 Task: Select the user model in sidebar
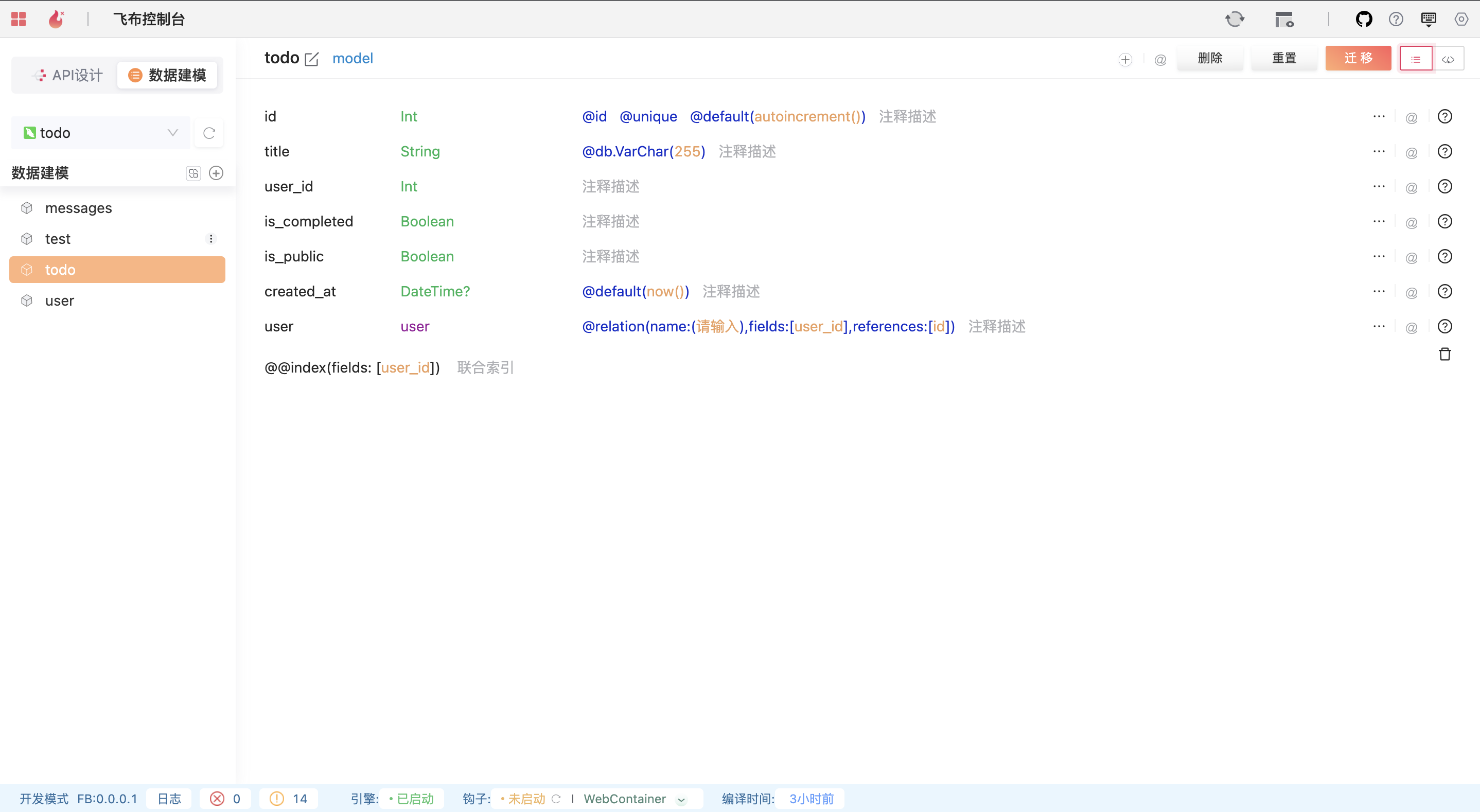click(59, 301)
